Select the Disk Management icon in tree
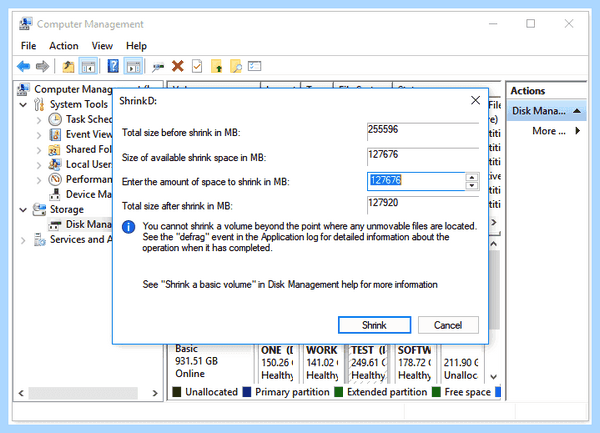The image size is (600, 433). click(x=55, y=225)
